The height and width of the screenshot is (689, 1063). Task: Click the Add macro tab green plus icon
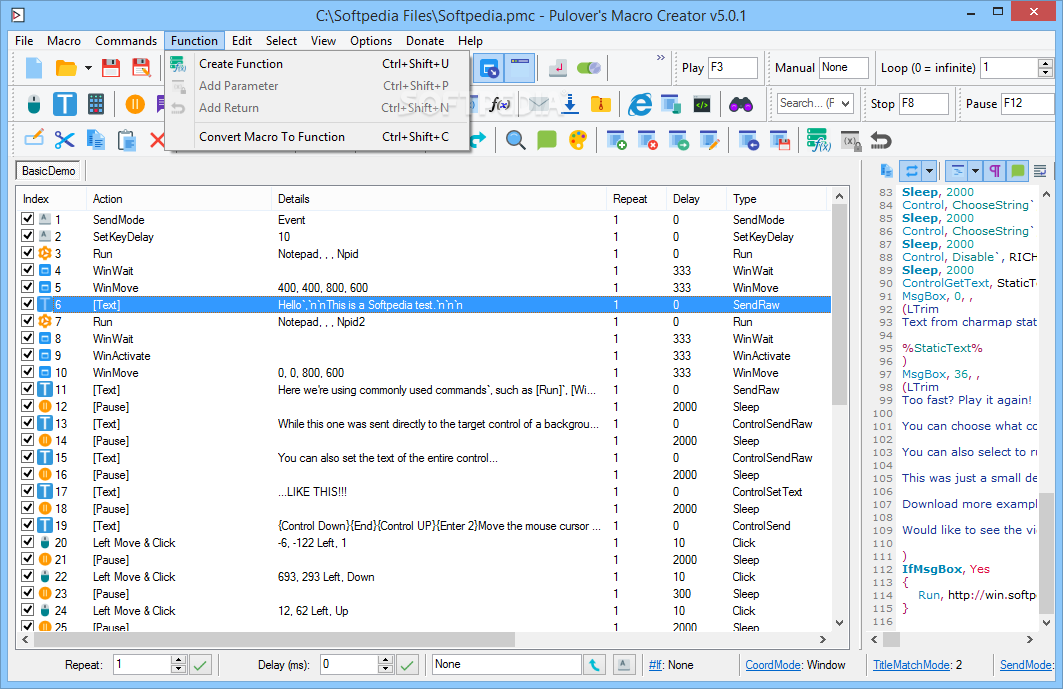pyautogui.click(x=616, y=140)
